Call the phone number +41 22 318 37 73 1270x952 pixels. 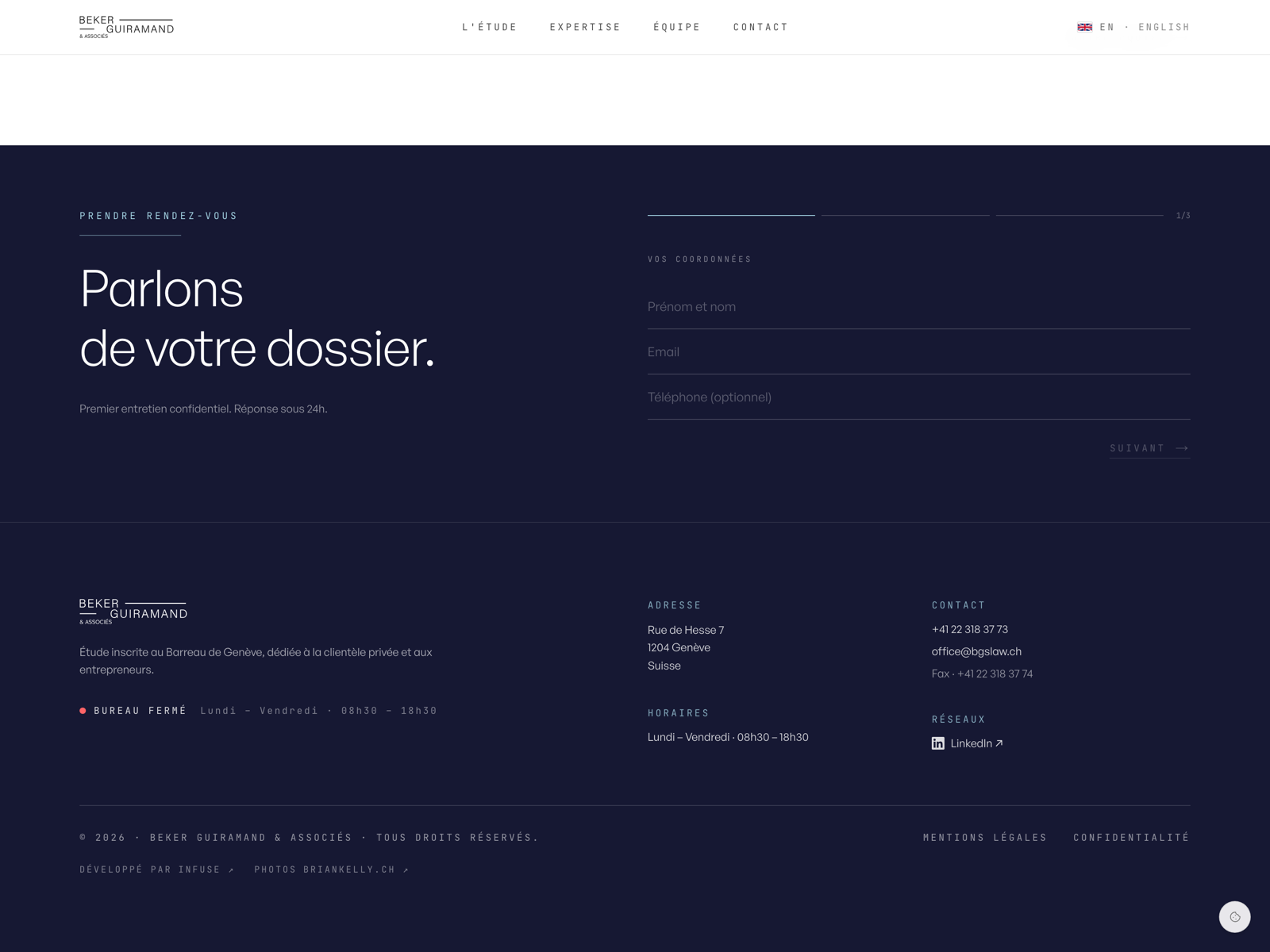pos(969,629)
